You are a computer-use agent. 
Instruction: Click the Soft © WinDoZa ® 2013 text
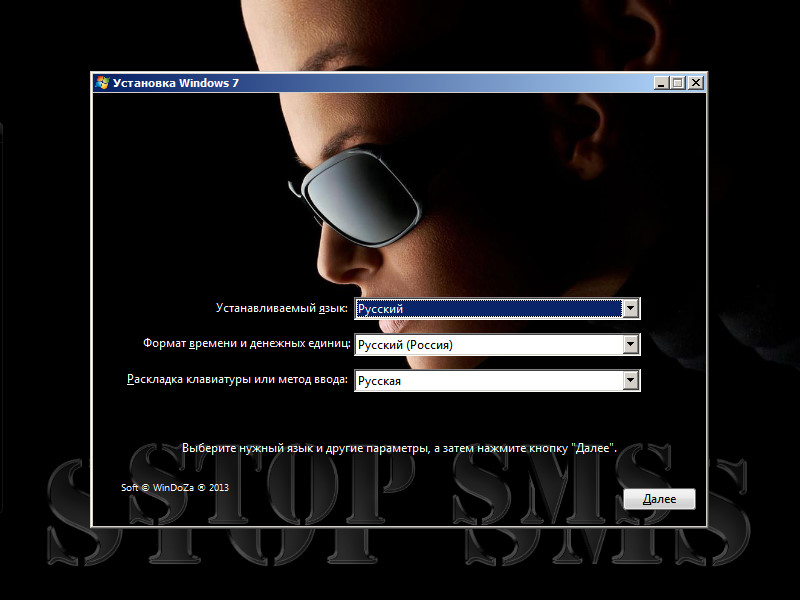click(174, 487)
